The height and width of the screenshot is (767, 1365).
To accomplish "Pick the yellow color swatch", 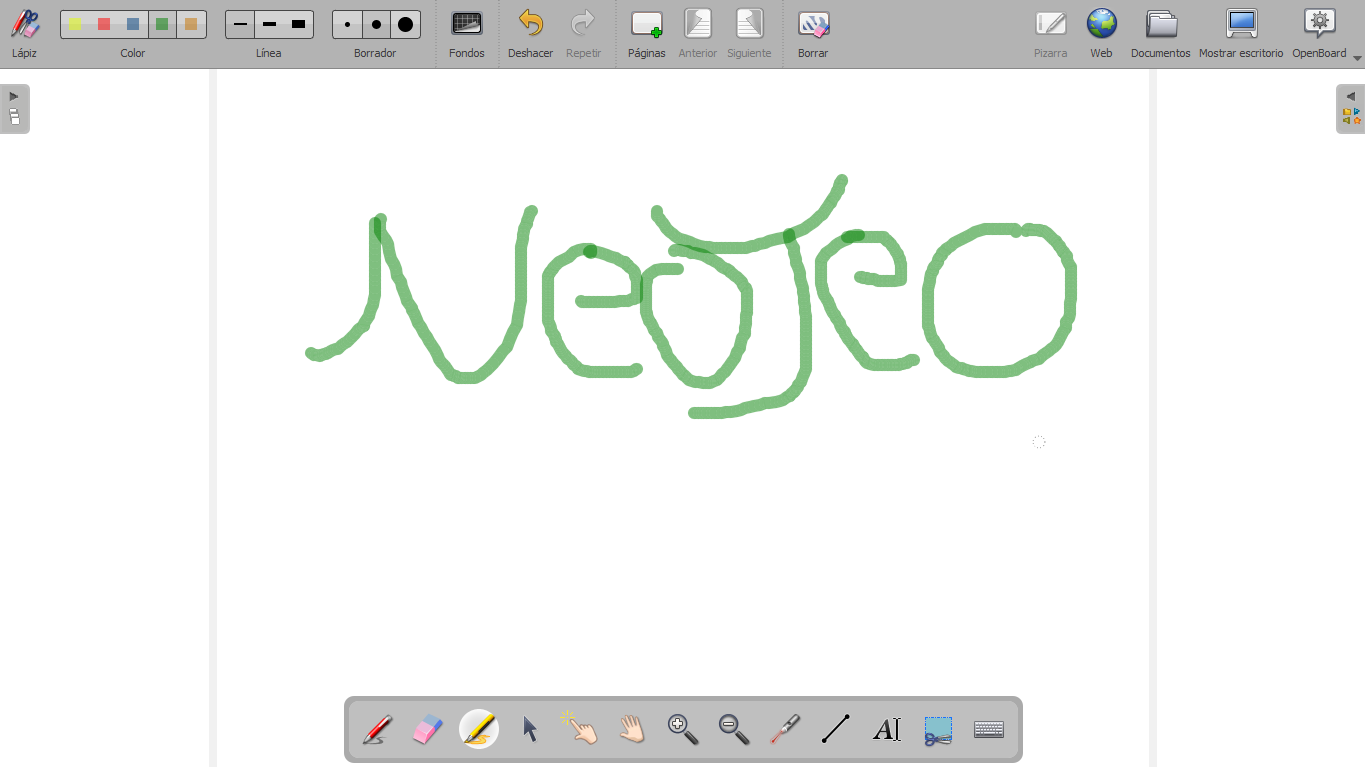I will coord(75,24).
